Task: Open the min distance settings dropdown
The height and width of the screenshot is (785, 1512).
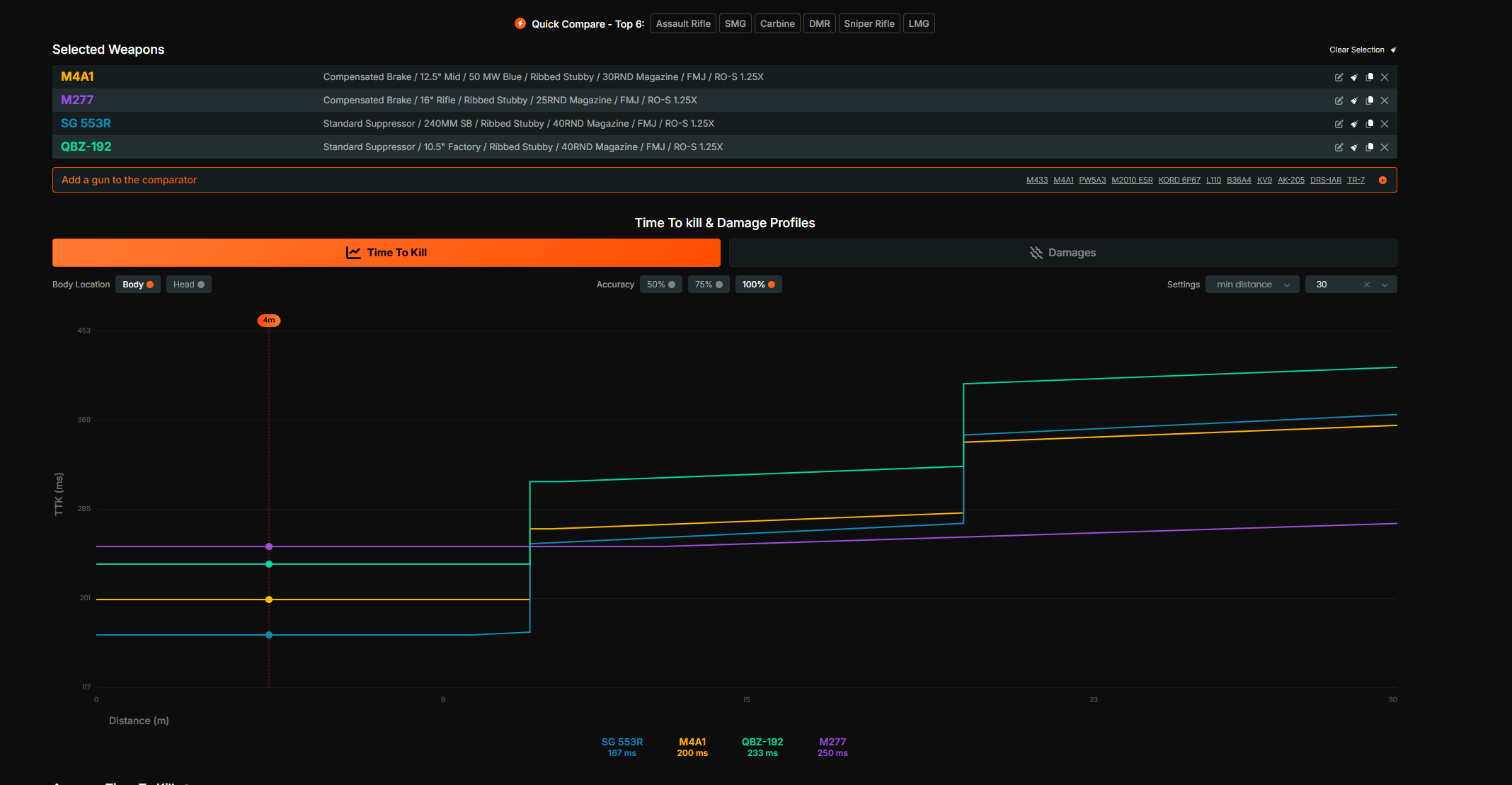Action: click(x=1252, y=285)
